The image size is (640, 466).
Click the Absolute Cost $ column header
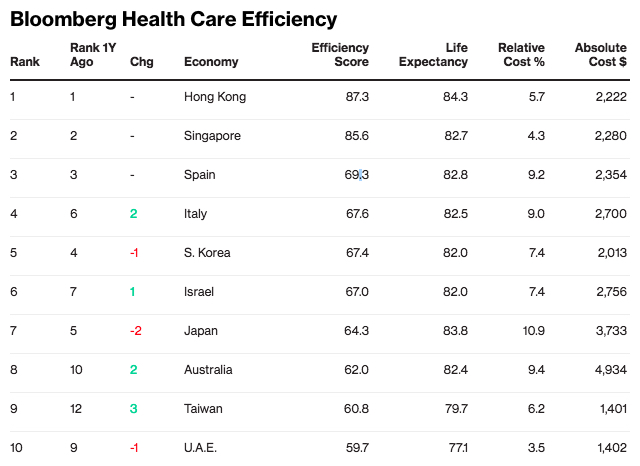600,55
